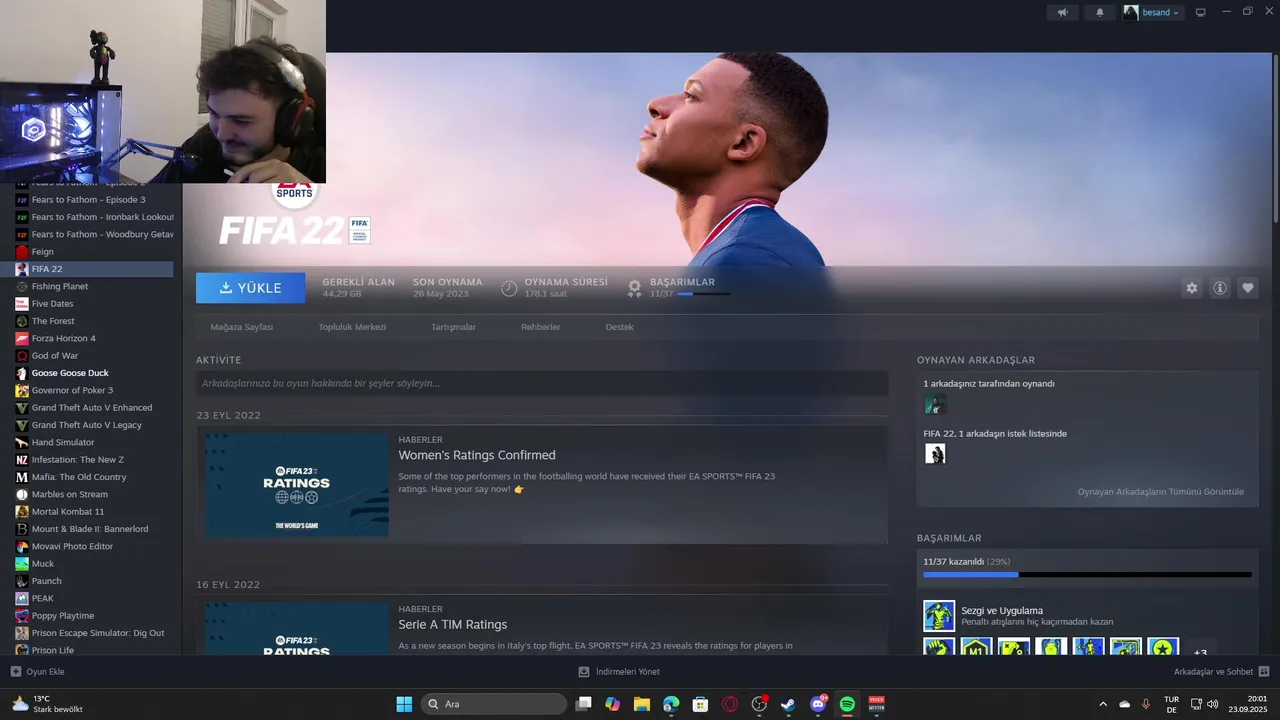
Task: Click avatar of friend who played
Action: pos(935,404)
